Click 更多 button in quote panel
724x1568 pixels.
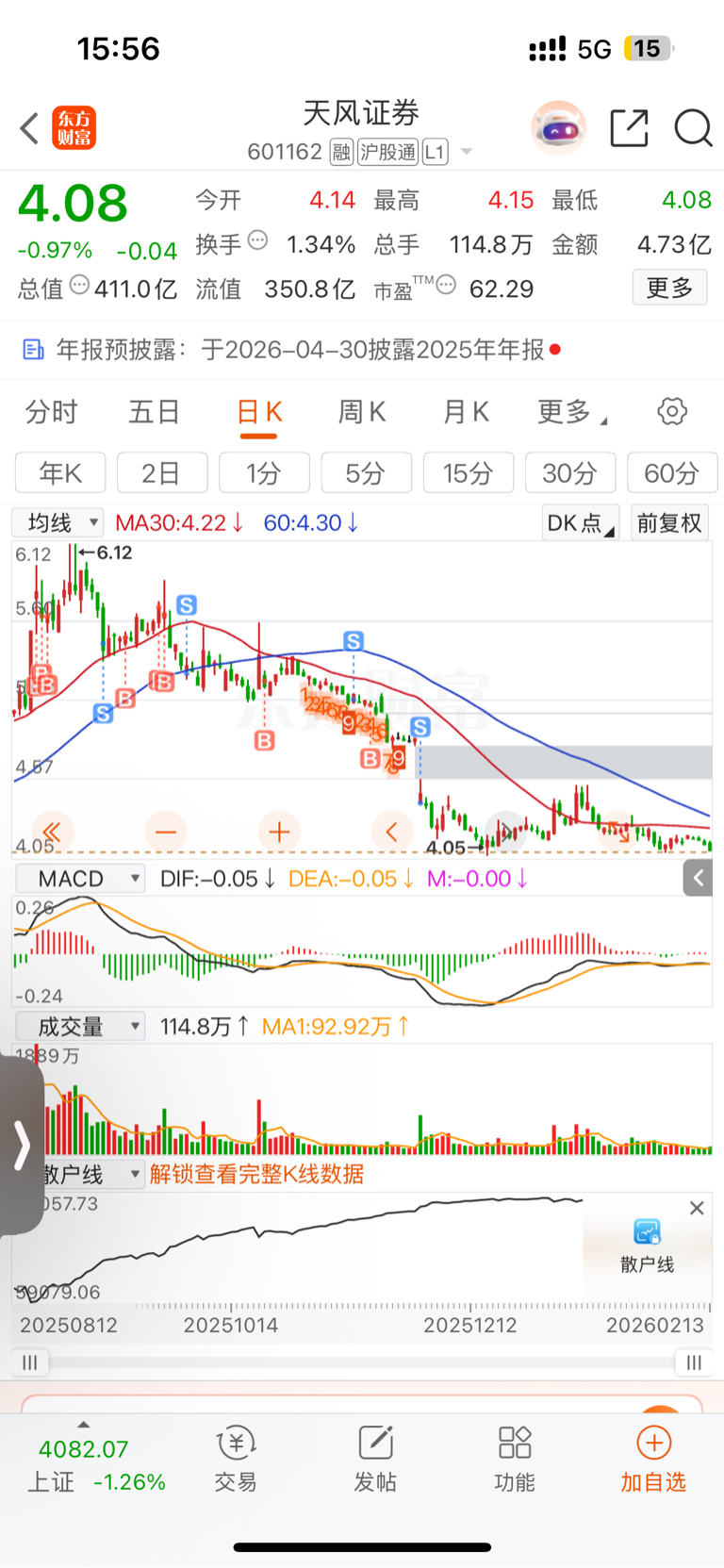point(669,288)
